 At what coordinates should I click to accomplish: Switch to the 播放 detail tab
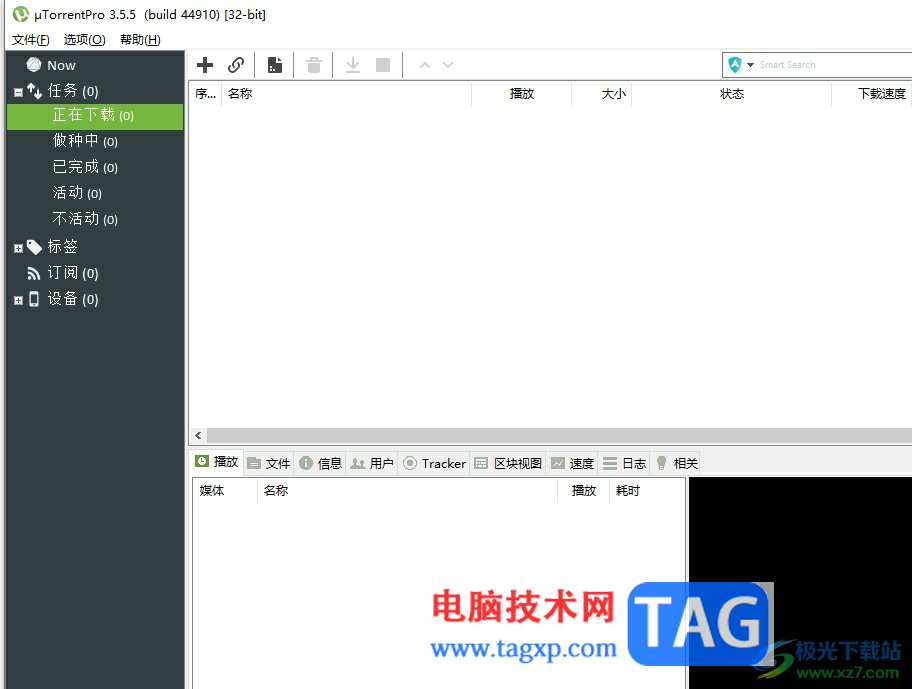tap(217, 462)
